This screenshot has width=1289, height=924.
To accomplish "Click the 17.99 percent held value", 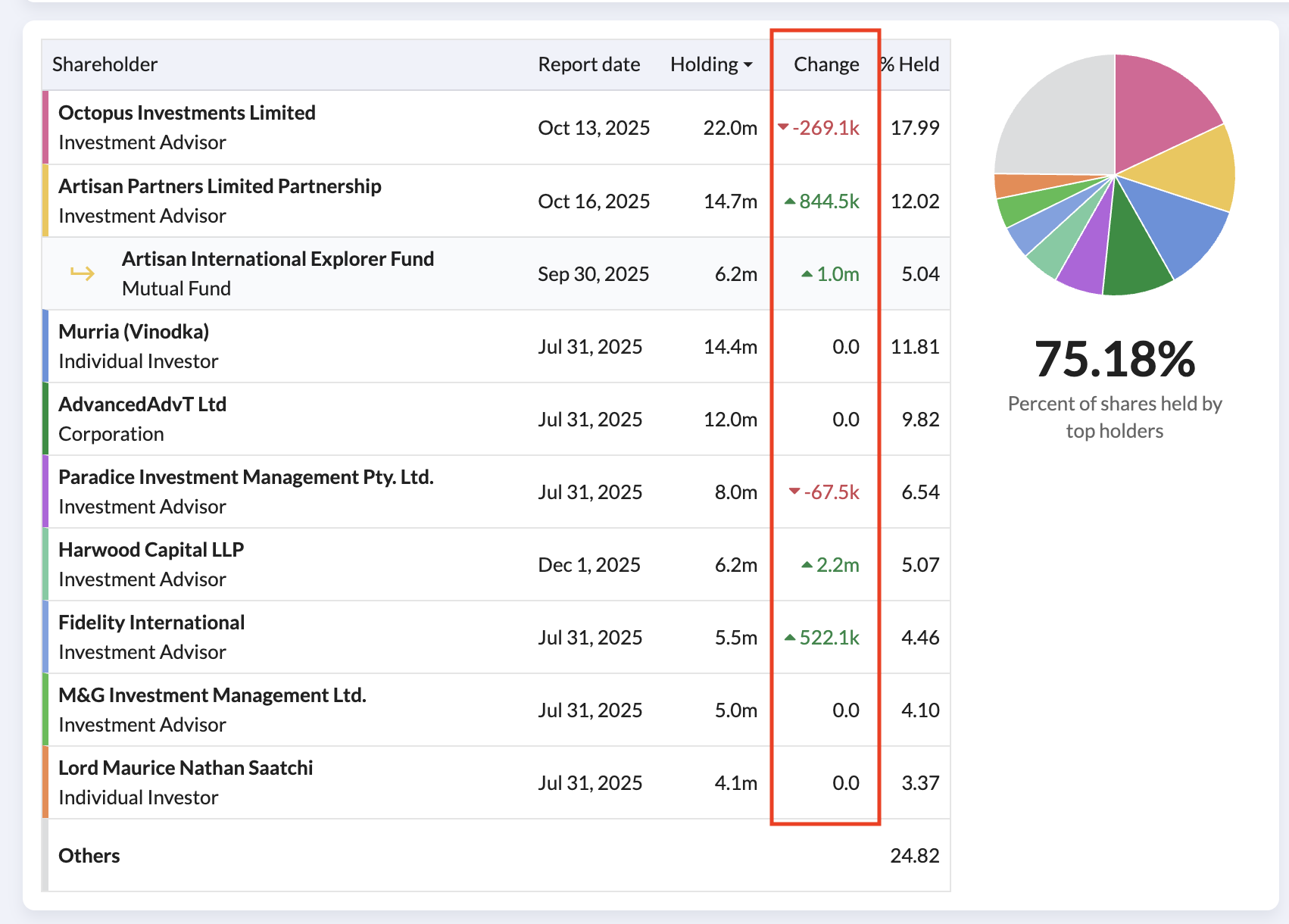I will pyautogui.click(x=915, y=128).
